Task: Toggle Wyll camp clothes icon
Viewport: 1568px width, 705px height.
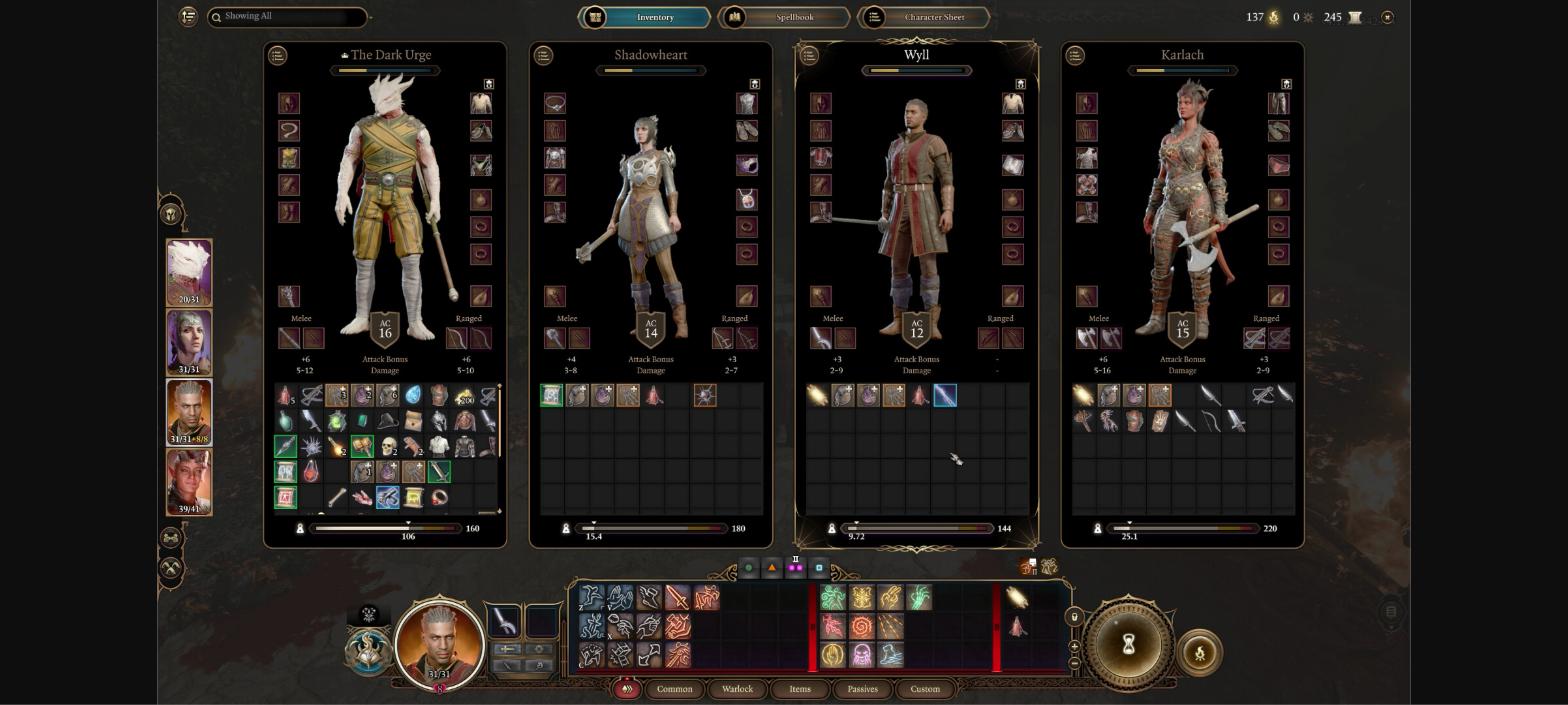Action: tap(1021, 84)
